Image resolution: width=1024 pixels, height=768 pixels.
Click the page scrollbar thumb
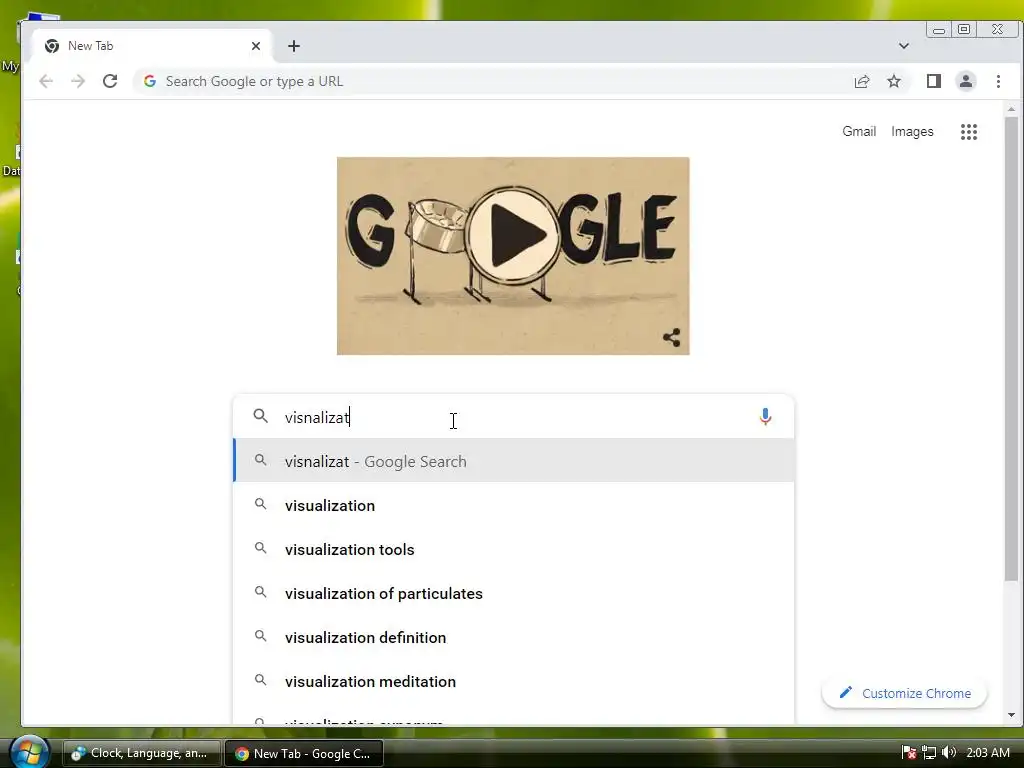[x=1011, y=348]
